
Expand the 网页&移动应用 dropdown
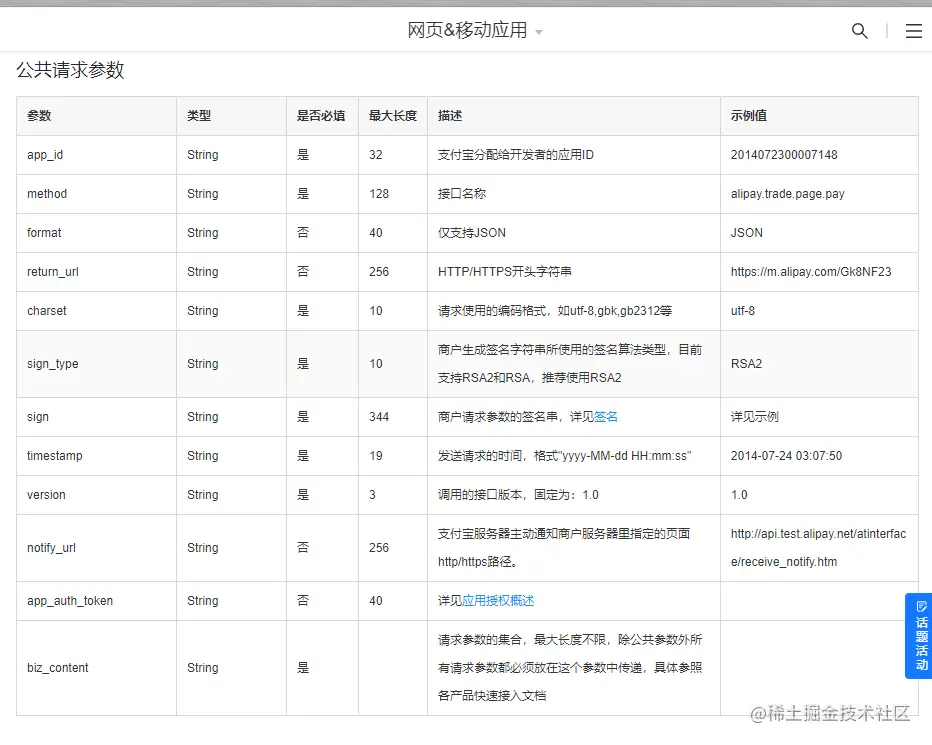[474, 30]
